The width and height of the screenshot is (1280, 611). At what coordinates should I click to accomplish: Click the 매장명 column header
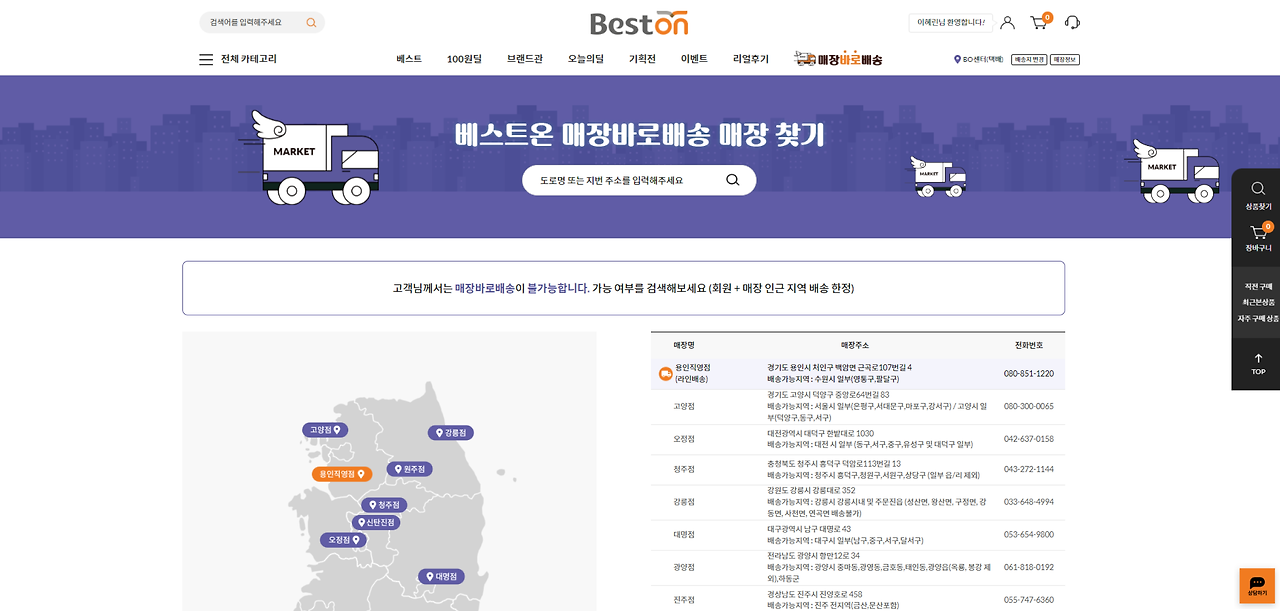684,345
